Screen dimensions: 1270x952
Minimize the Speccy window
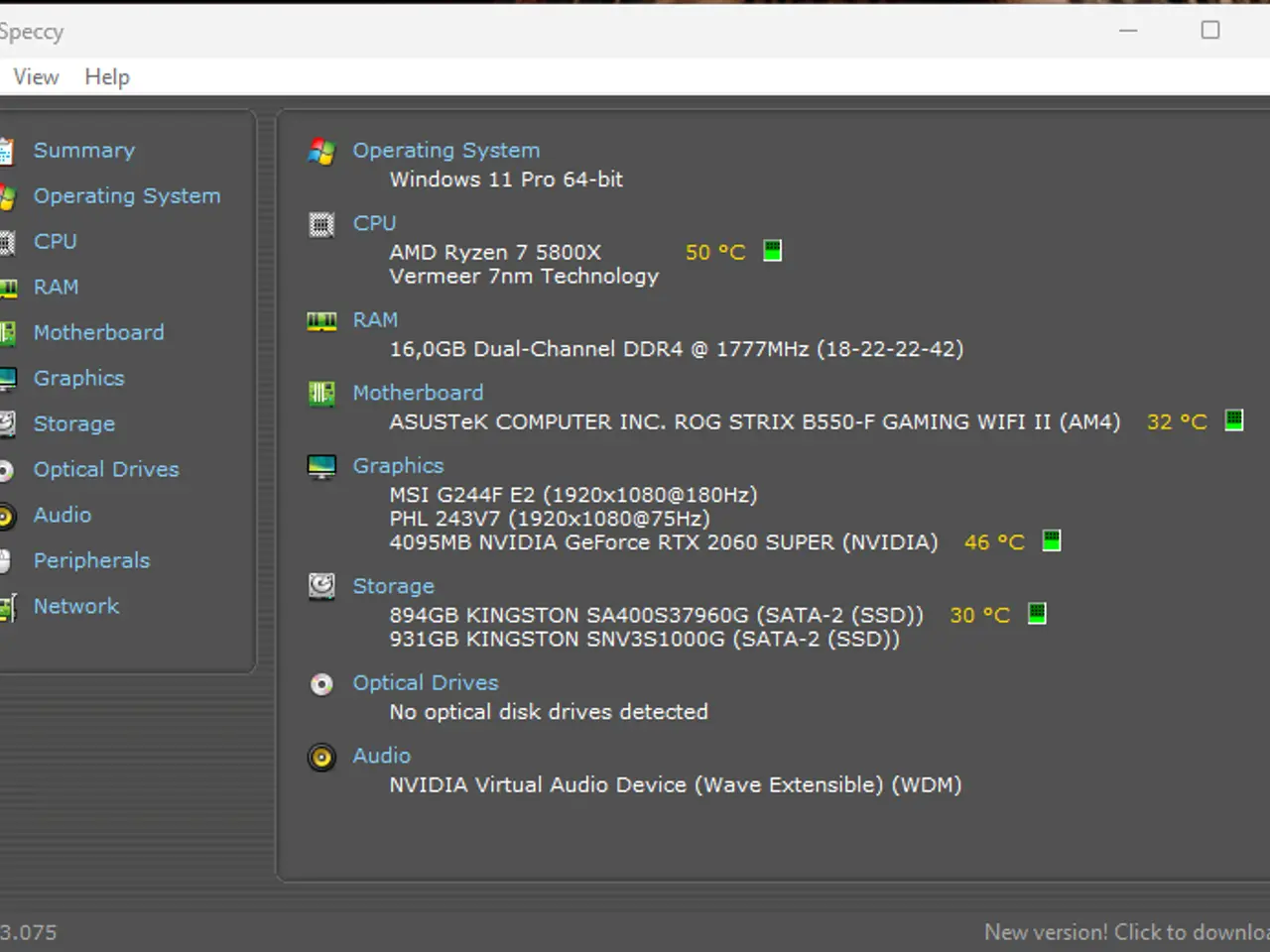[x=1128, y=31]
